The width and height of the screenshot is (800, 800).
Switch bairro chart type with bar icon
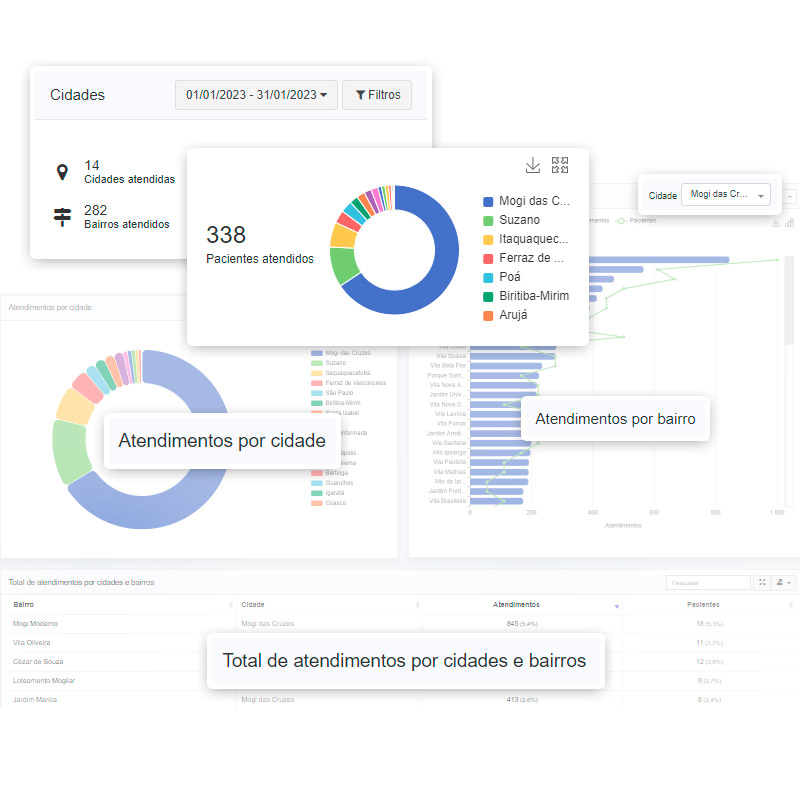[790, 223]
